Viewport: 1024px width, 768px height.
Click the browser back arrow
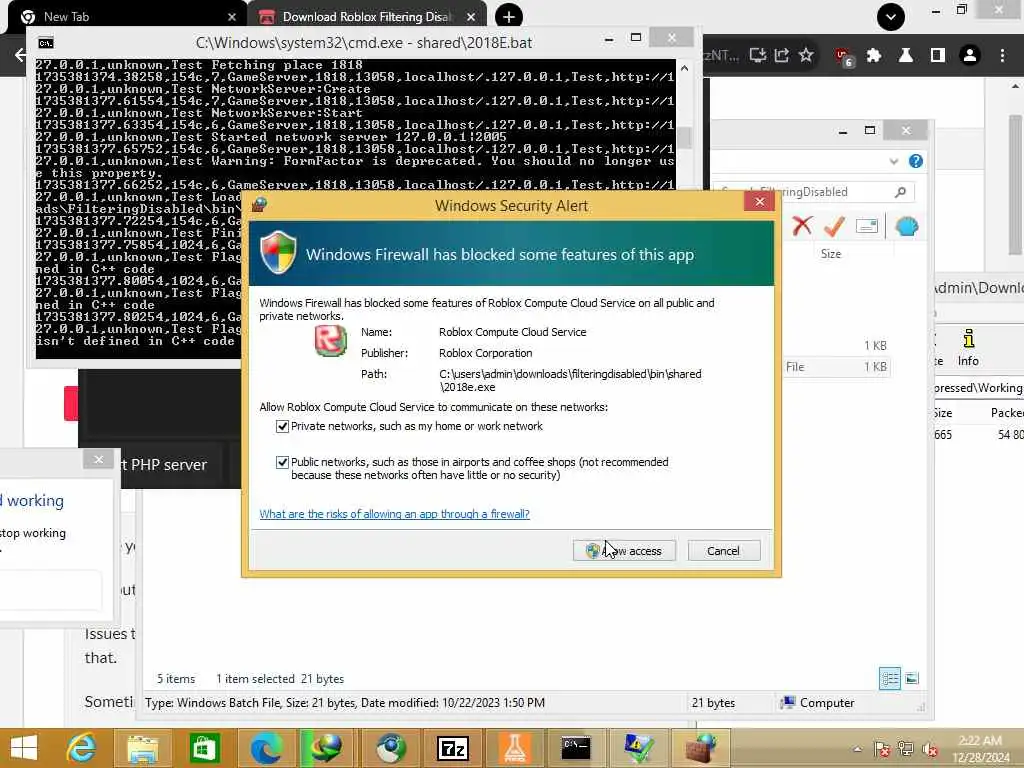click(x=20, y=55)
